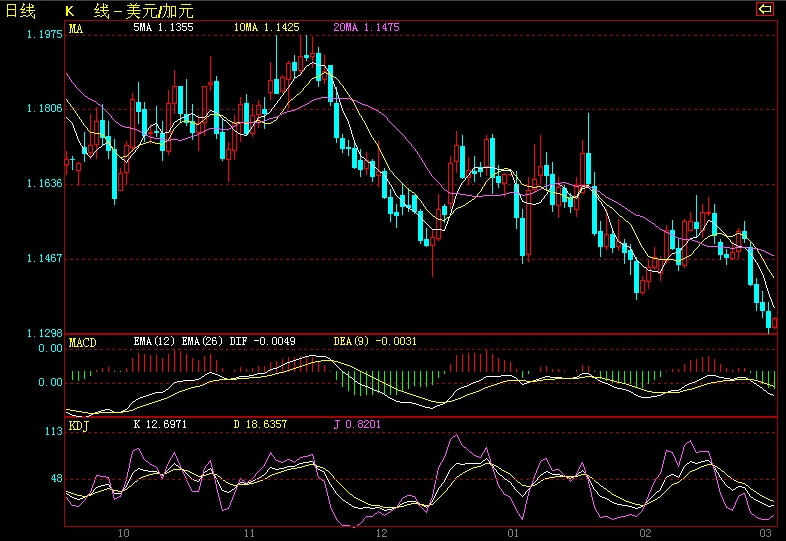Click the 'K 12.6971' value
Image resolution: width=786 pixels, height=541 pixels.
pyautogui.click(x=160, y=424)
